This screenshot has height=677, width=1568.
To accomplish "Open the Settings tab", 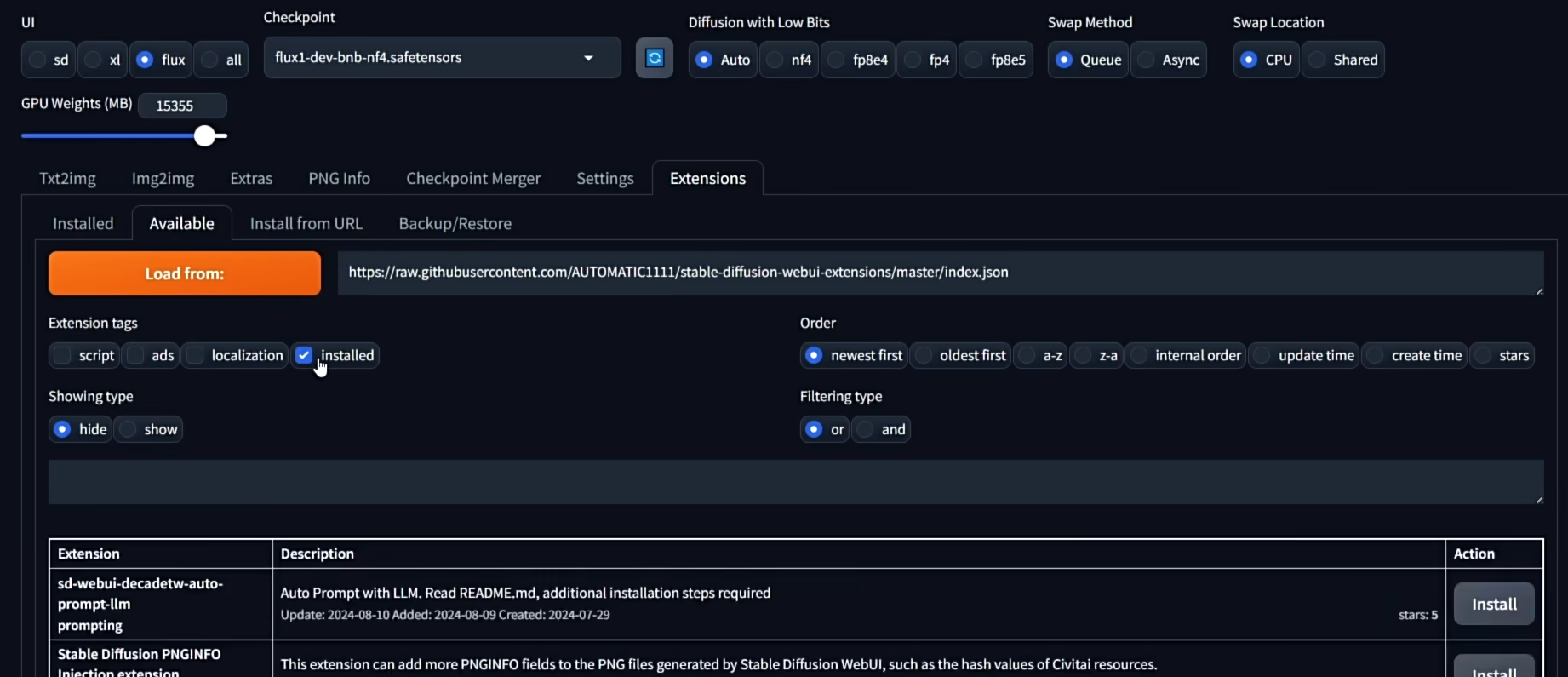I will click(x=604, y=178).
